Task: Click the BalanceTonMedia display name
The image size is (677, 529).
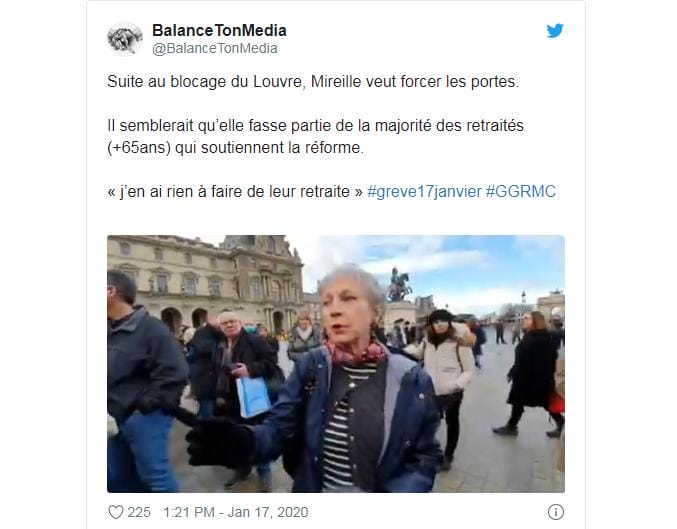Action: tap(219, 31)
